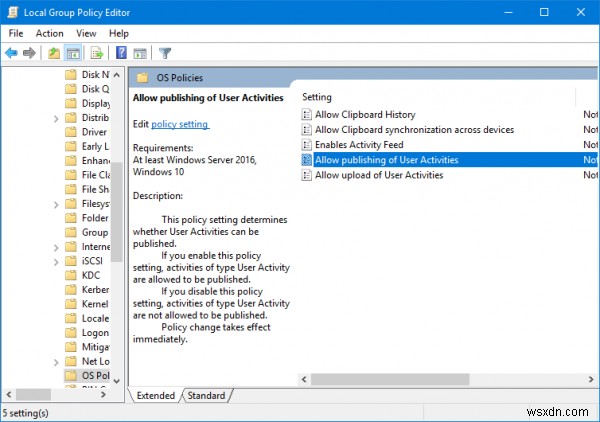Screen dimensions: 600x422
Task: Click the policy setting edit link
Action: click(180, 124)
